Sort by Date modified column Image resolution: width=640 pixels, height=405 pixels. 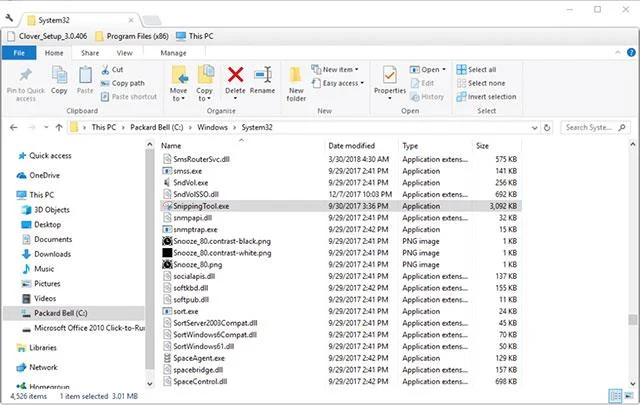coord(361,146)
